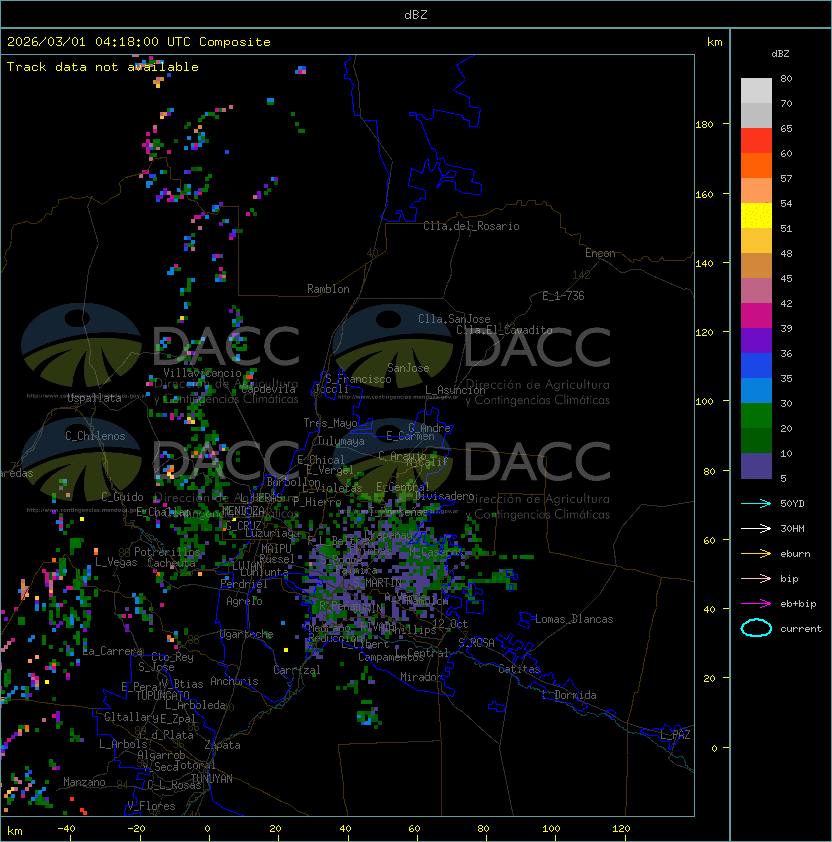Click the 'L_PAZ' map label
Image resolution: width=832 pixels, height=842 pixels.
[x=675, y=735]
